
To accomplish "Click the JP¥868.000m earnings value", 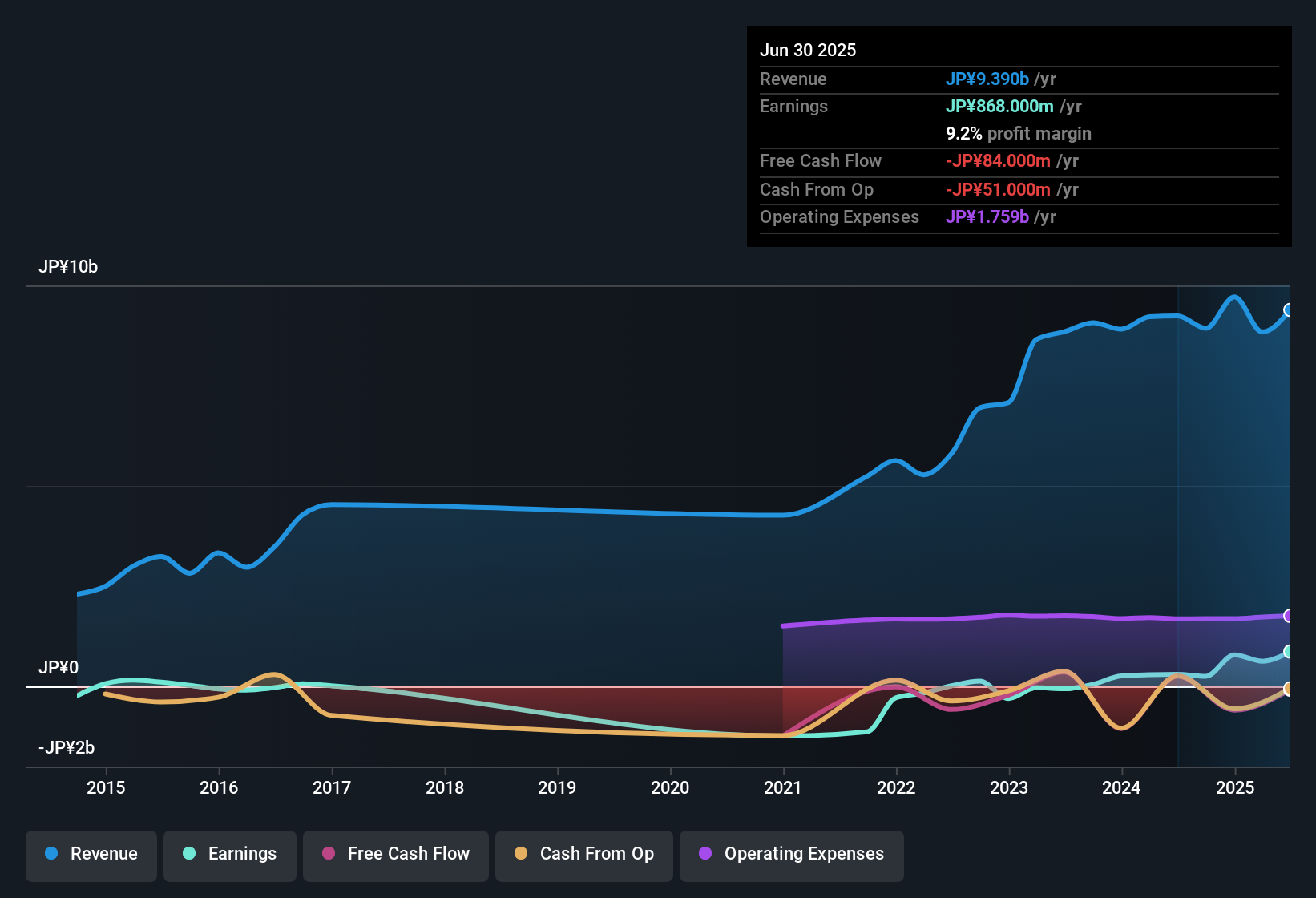I will (x=999, y=106).
